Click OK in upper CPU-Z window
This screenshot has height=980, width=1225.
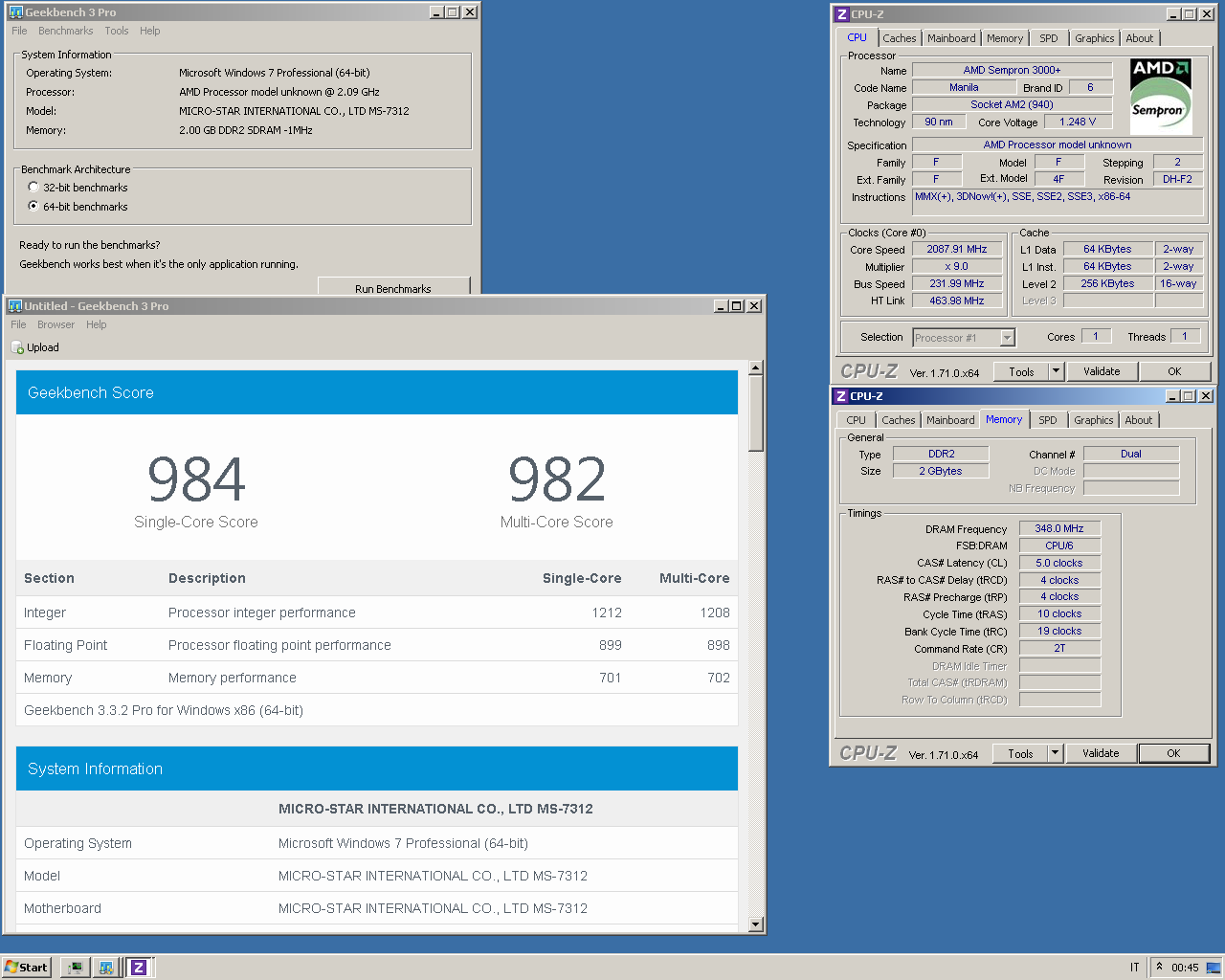point(1174,371)
